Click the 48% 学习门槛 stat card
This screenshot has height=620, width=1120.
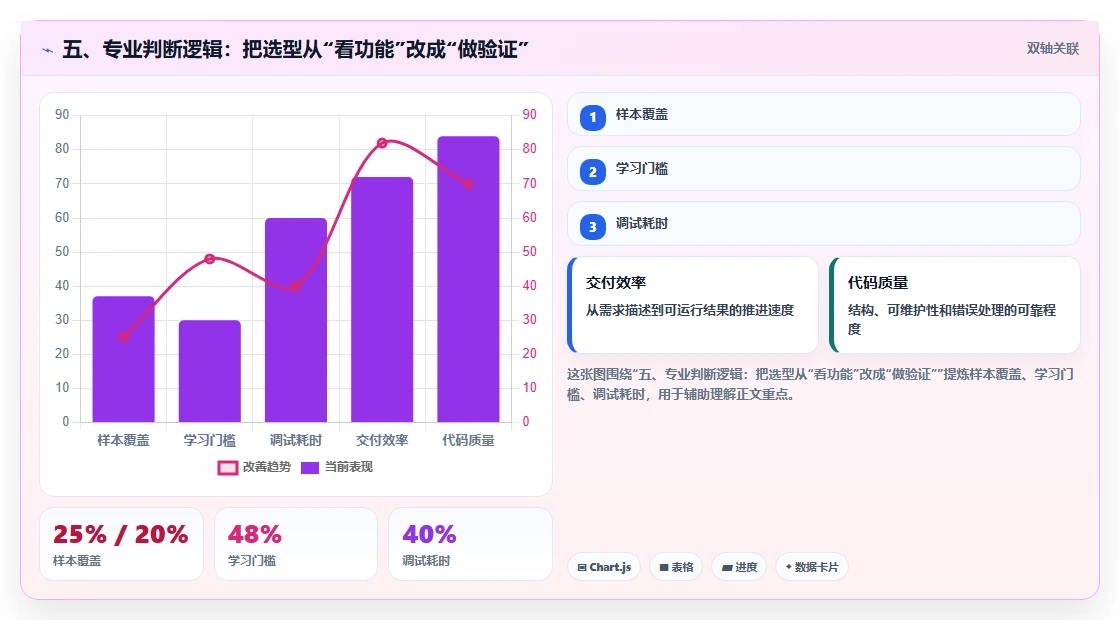[296, 544]
